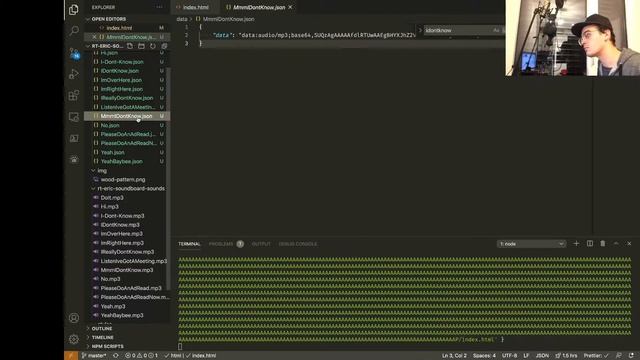Close the MmmIDontKnow.json tab
Screen dimensions: 640x360
[290, 7]
